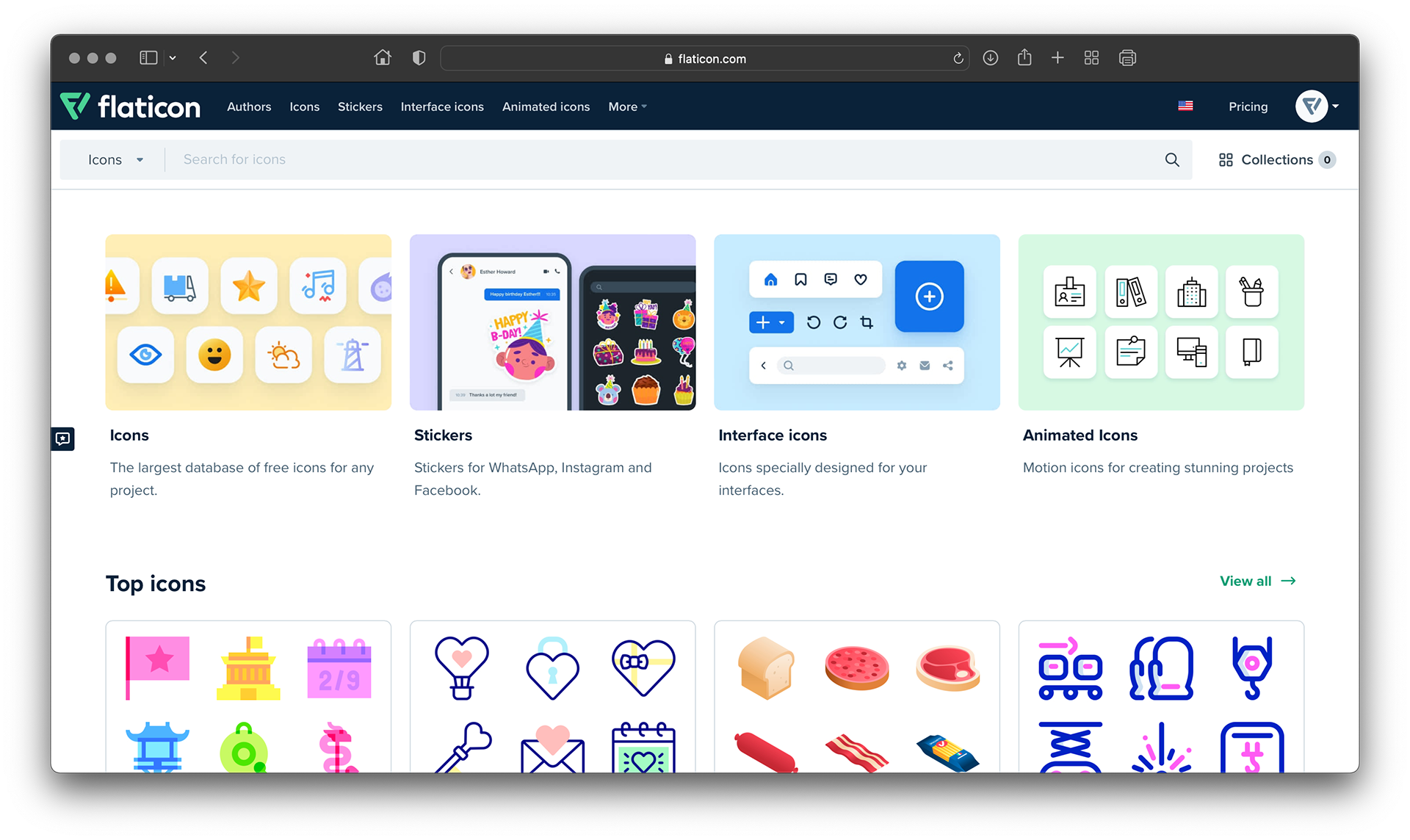Click the Icons heading under the first card

point(129,435)
